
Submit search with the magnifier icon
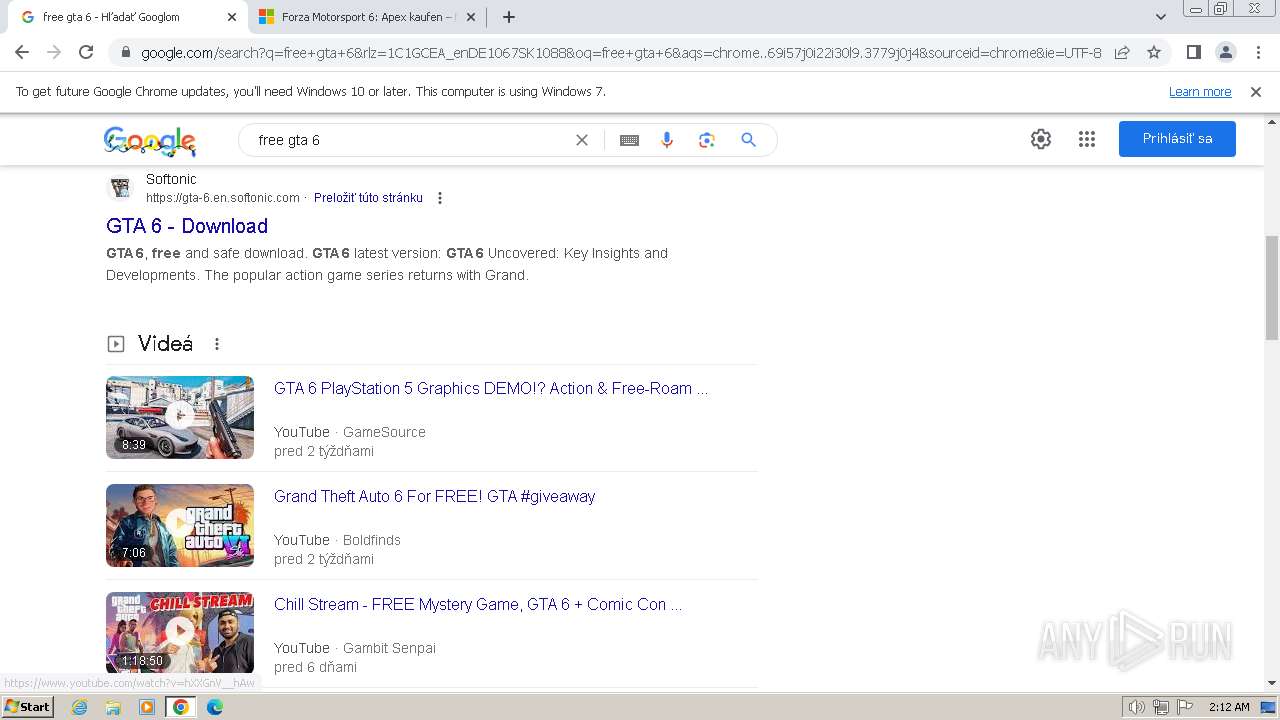pos(748,140)
